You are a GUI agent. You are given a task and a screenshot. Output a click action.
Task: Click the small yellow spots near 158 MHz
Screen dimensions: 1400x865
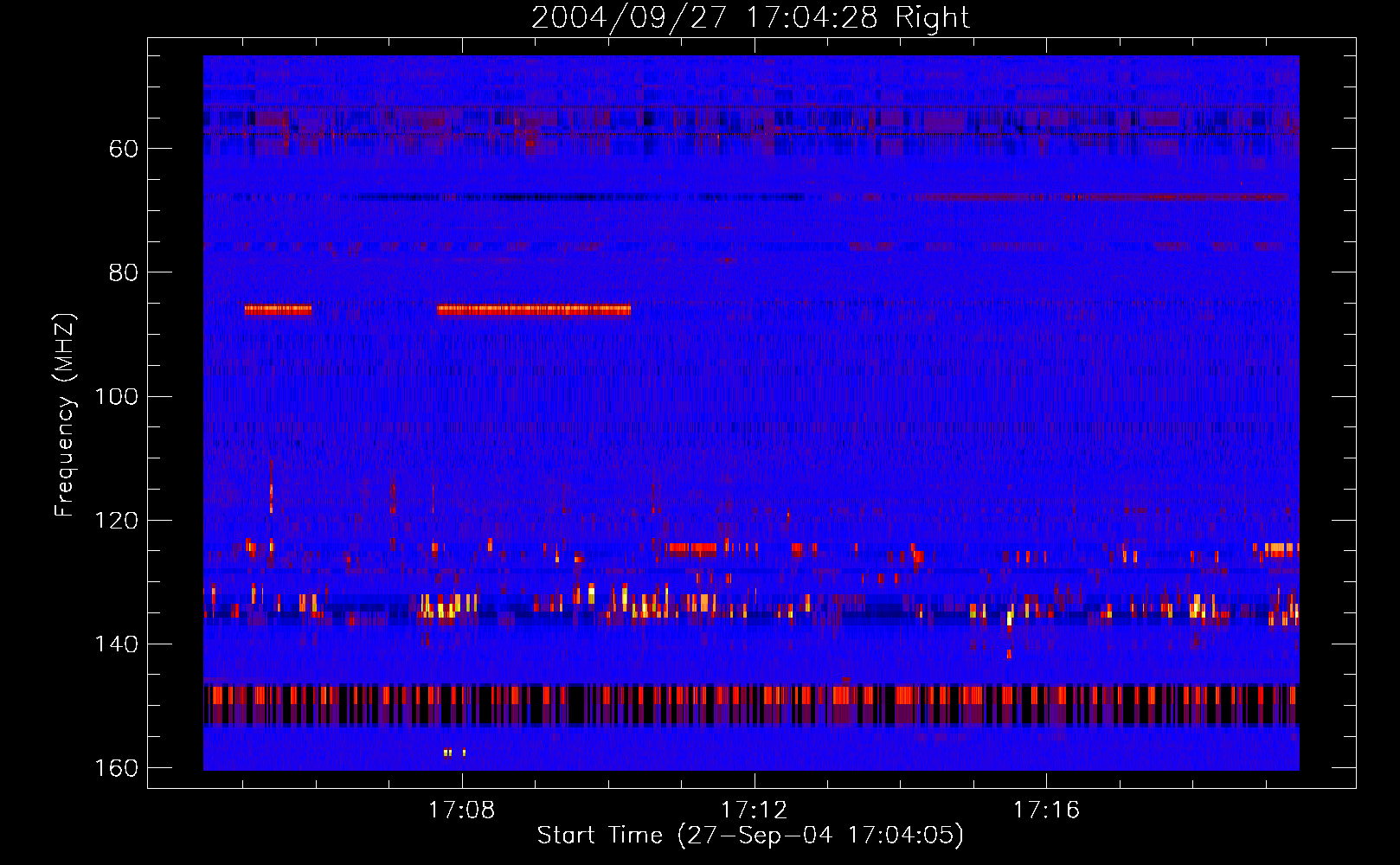454,753
